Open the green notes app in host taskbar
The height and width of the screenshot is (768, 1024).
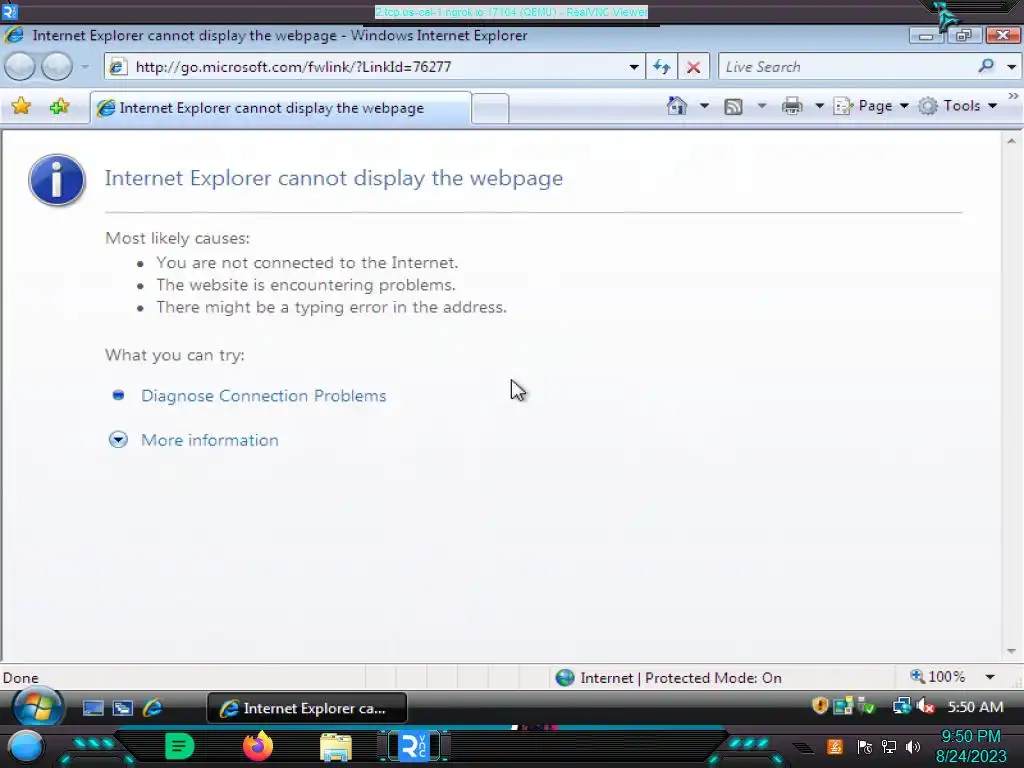(180, 746)
